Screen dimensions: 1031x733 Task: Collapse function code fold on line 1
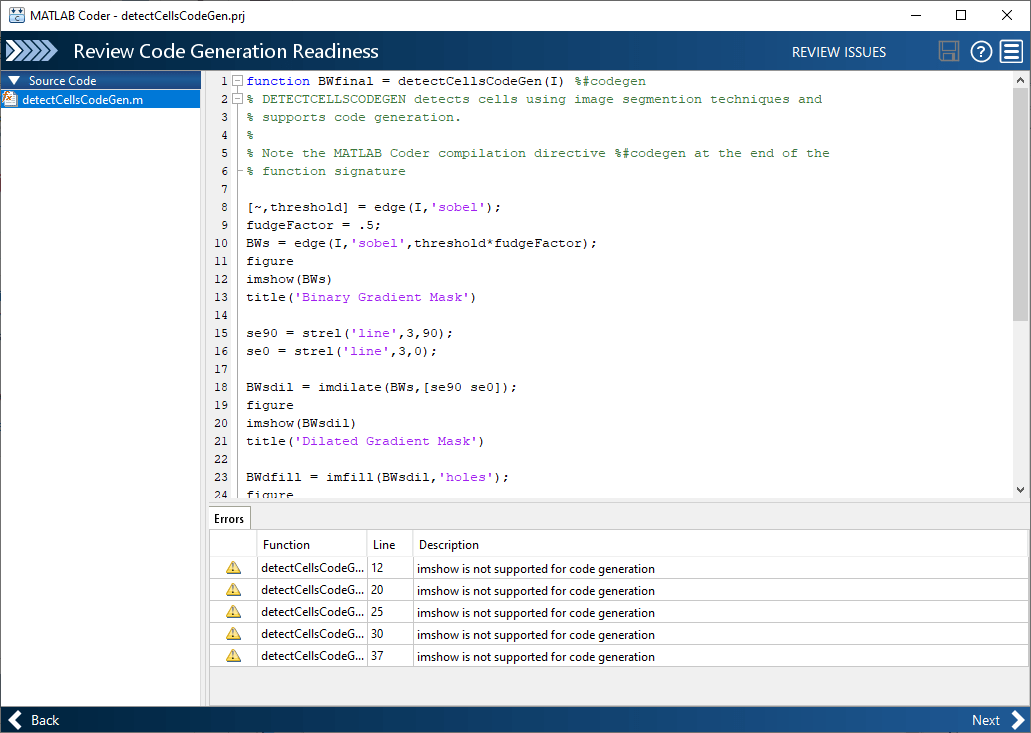click(237, 81)
